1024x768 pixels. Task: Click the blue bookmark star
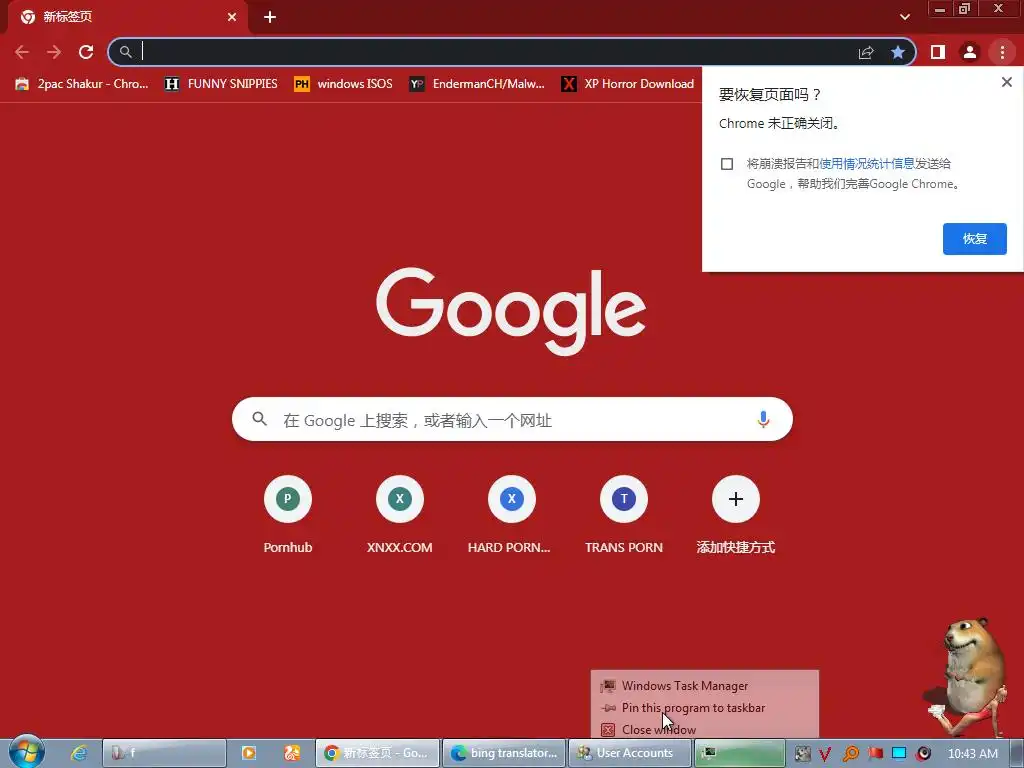pyautogui.click(x=898, y=52)
